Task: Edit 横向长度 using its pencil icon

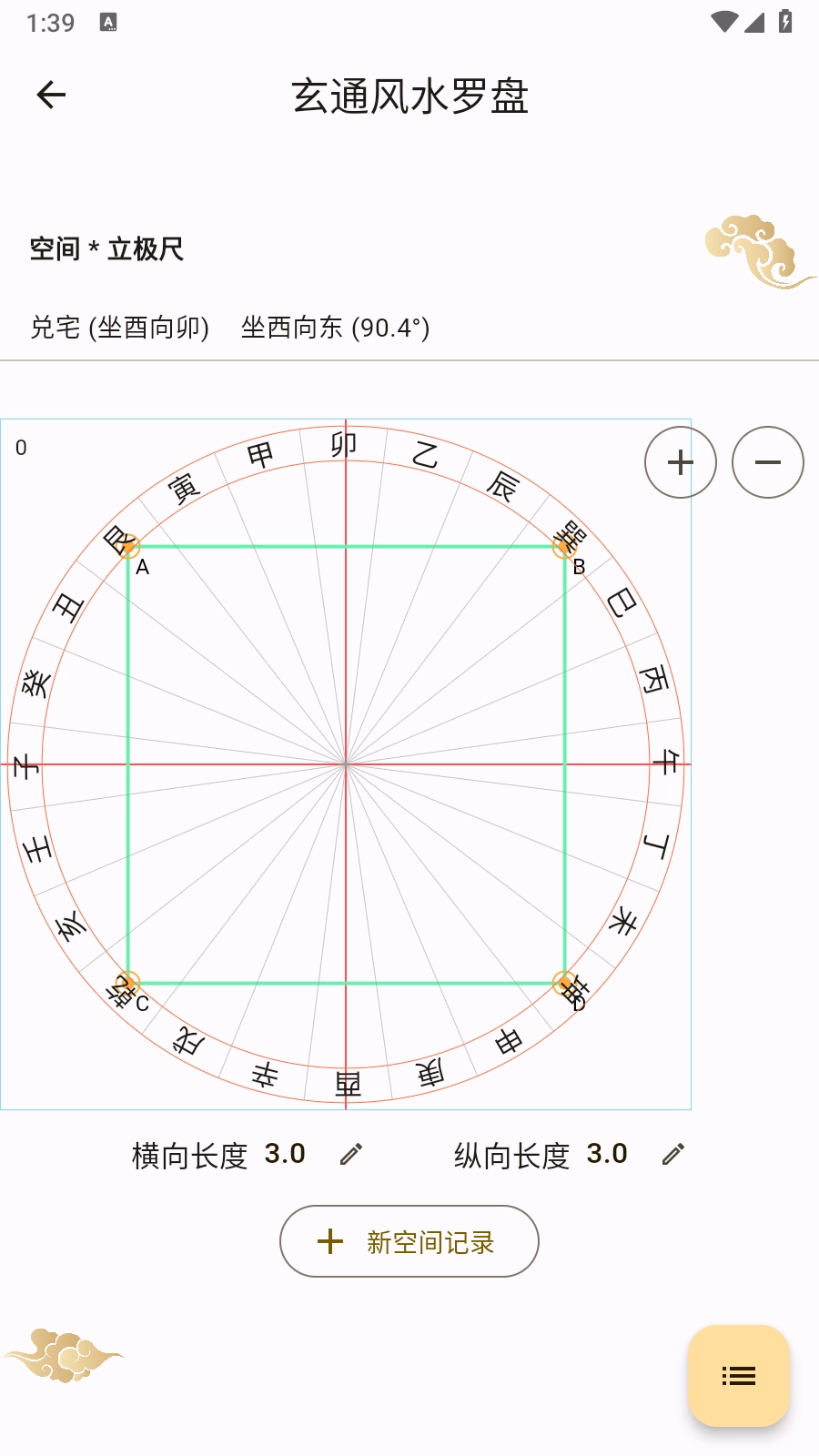Action: [349, 1153]
